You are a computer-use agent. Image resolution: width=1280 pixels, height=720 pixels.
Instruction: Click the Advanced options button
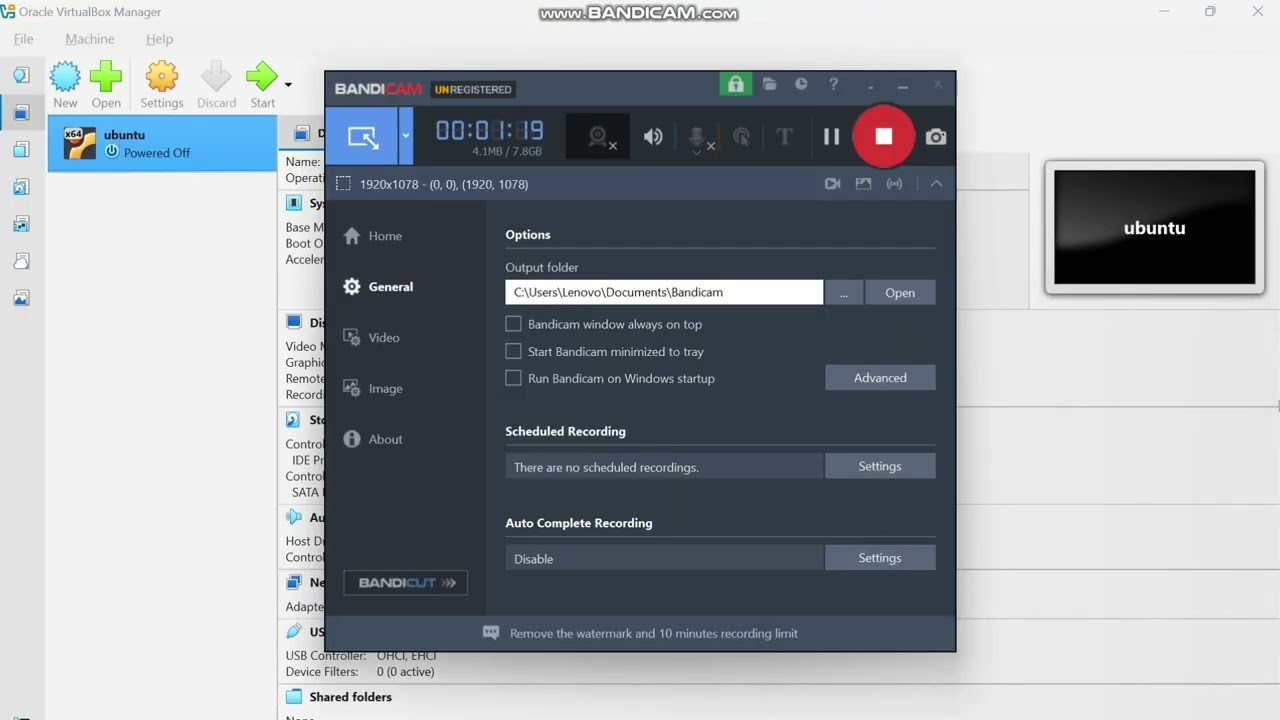pyautogui.click(x=880, y=378)
